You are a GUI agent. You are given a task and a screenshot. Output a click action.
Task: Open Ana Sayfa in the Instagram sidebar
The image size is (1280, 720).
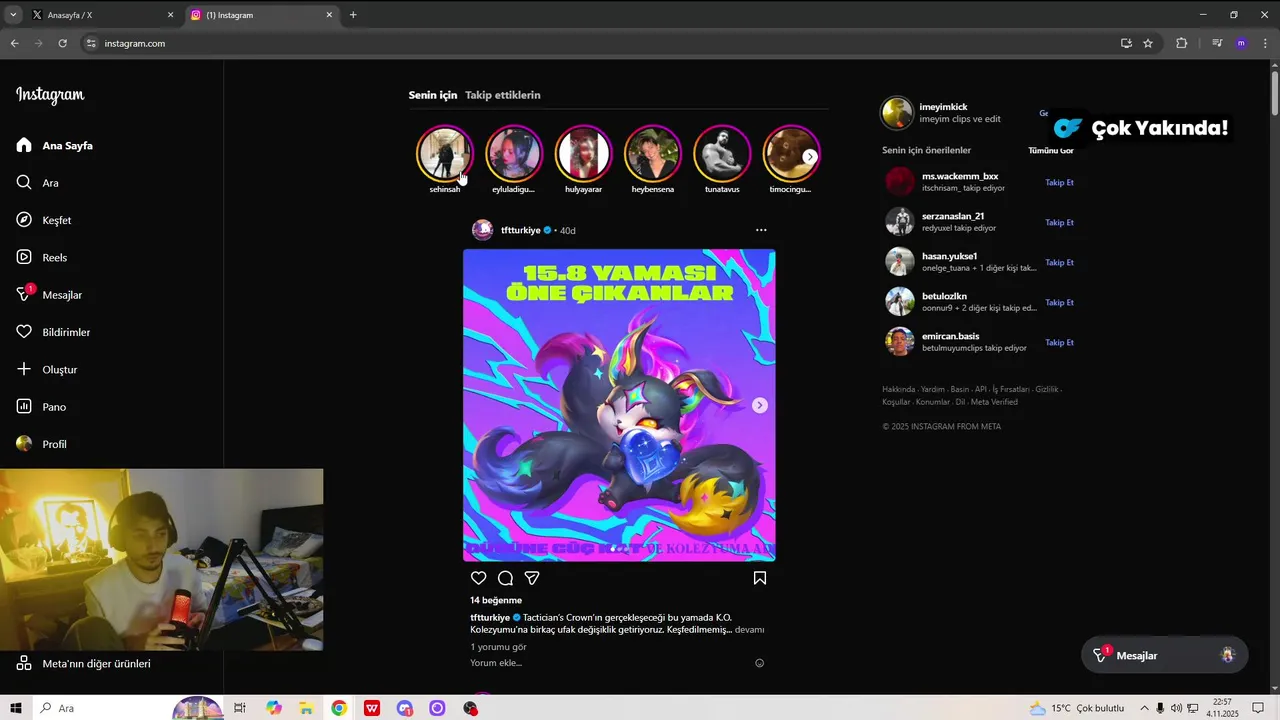click(x=55, y=146)
